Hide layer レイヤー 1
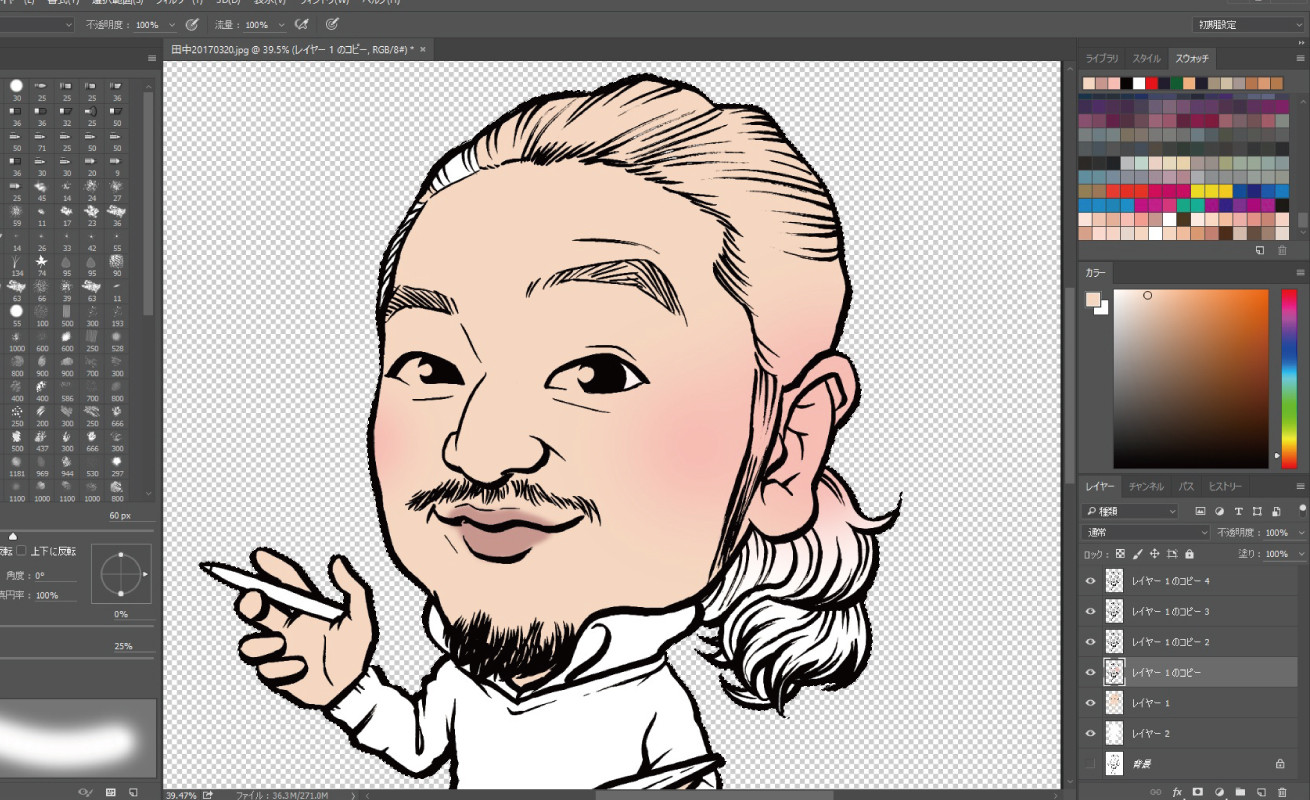Screen dimensions: 1310x800 tap(1091, 703)
